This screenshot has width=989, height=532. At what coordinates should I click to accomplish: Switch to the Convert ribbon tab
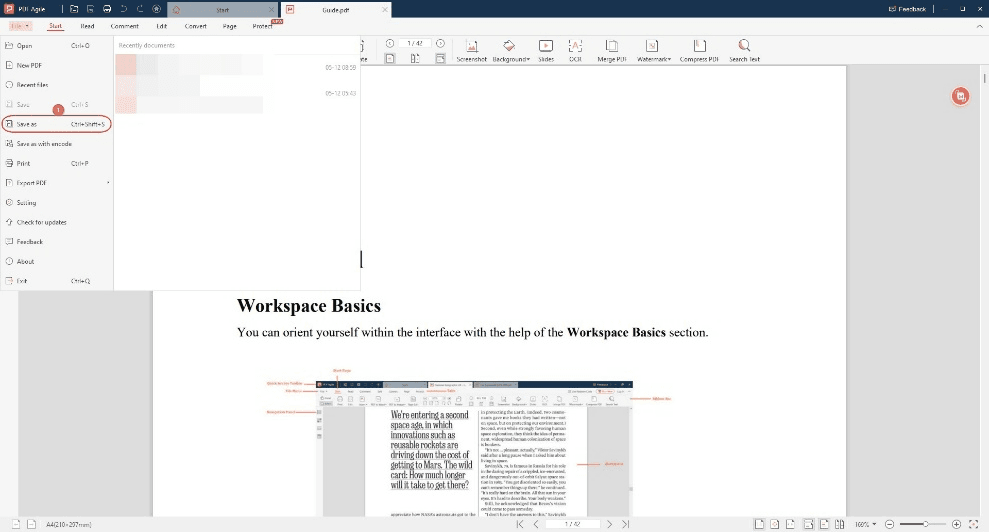[x=196, y=26]
